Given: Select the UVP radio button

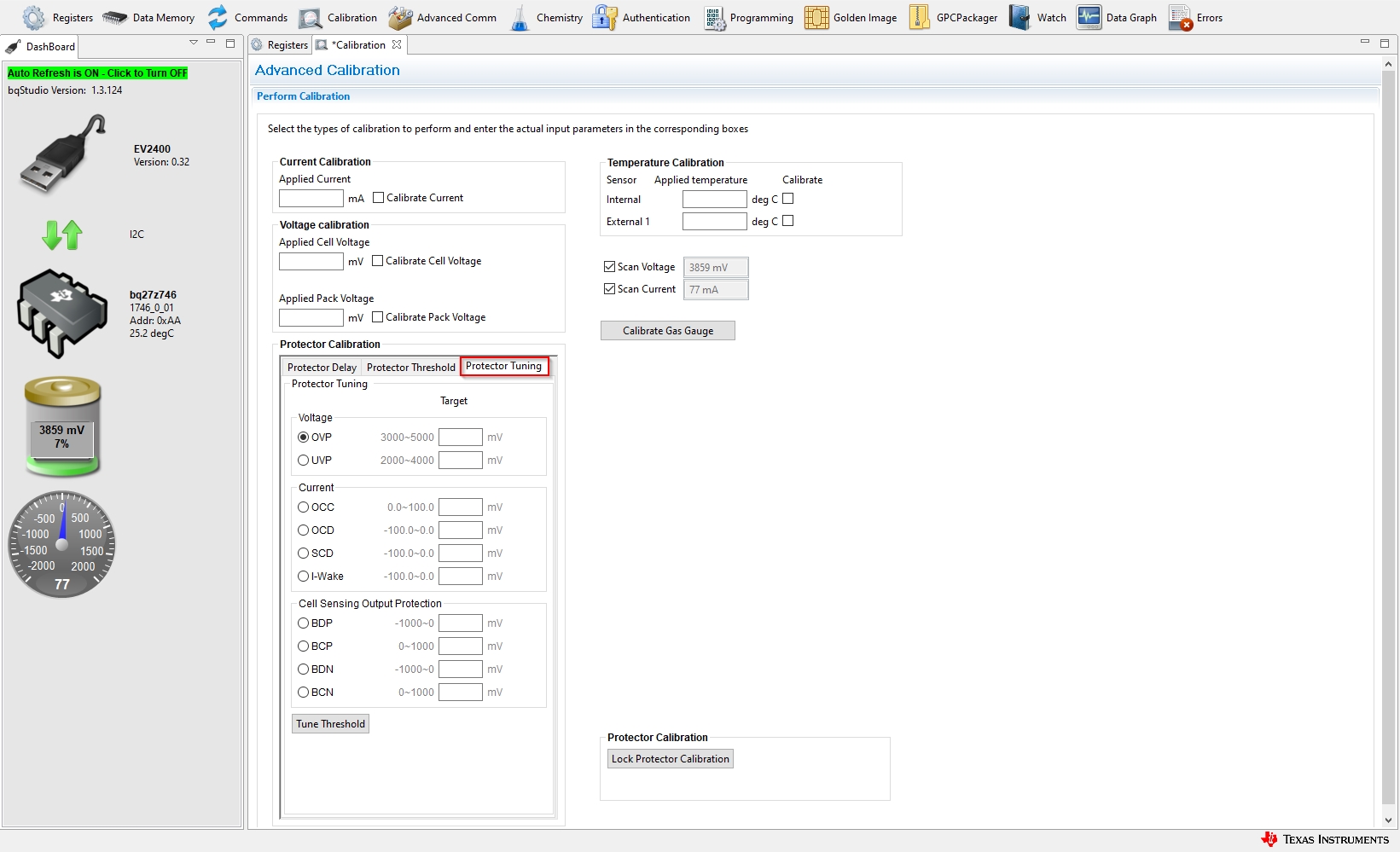Looking at the screenshot, I should pos(303,461).
